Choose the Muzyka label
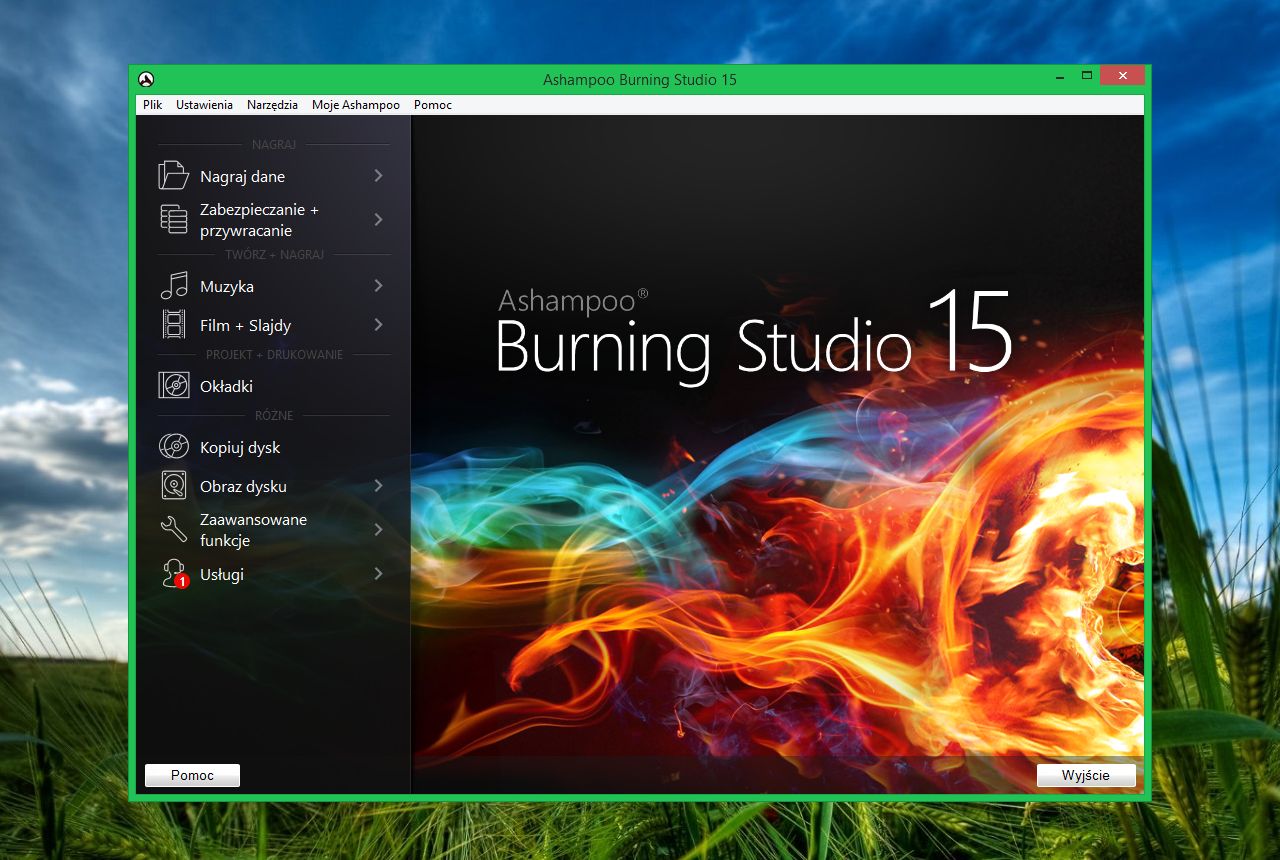 click(227, 287)
